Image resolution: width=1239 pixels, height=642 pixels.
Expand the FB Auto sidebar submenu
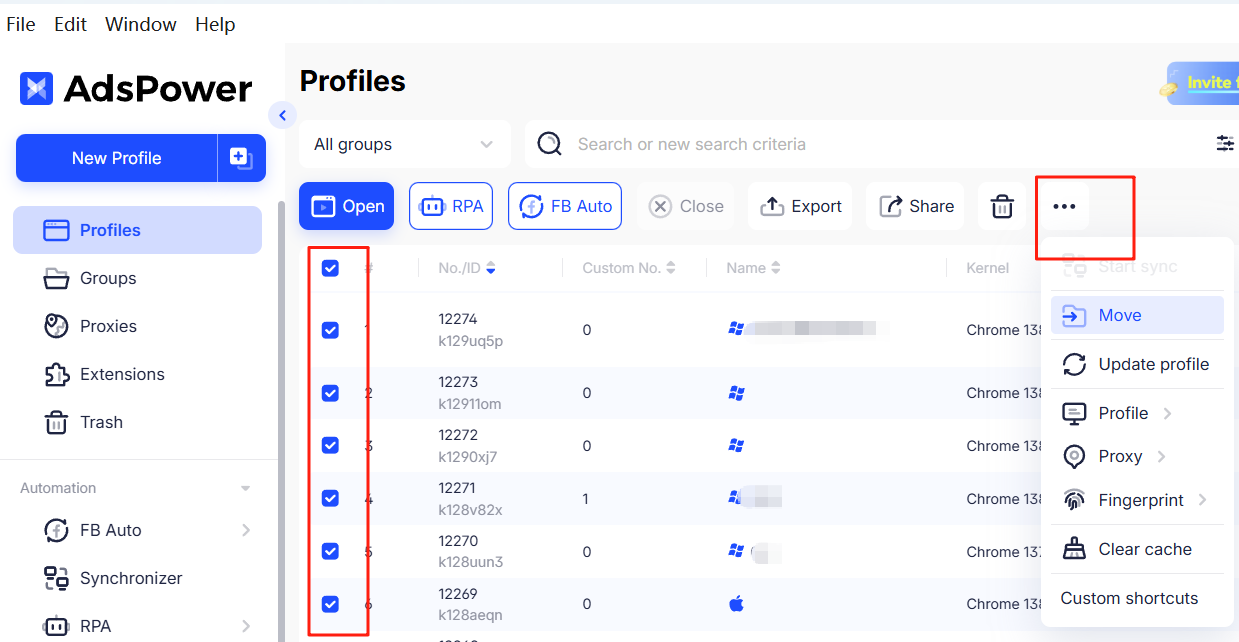click(246, 530)
